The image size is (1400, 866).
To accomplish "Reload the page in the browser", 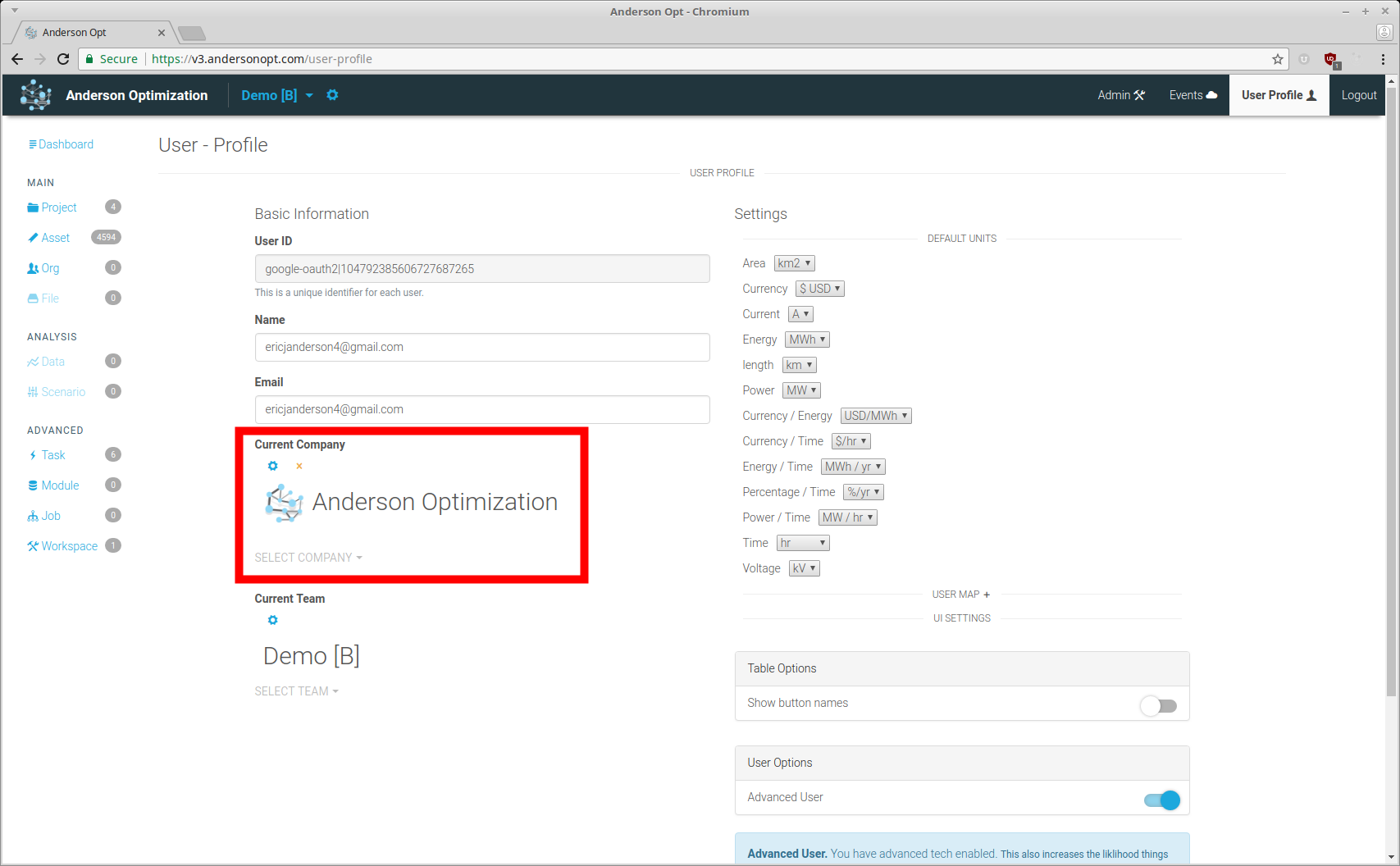I will pyautogui.click(x=63, y=59).
